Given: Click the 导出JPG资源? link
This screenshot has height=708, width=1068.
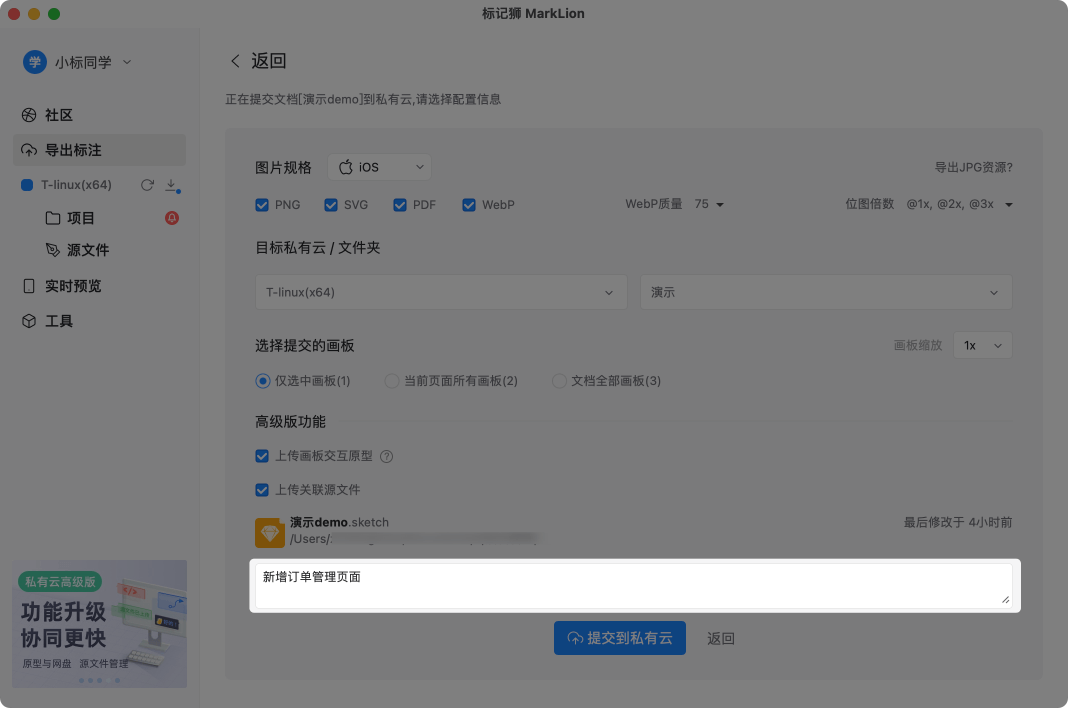Looking at the screenshot, I should click(x=973, y=168).
